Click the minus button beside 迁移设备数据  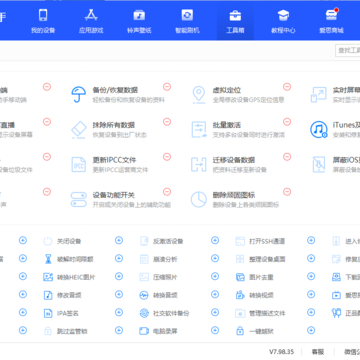coord(287,157)
